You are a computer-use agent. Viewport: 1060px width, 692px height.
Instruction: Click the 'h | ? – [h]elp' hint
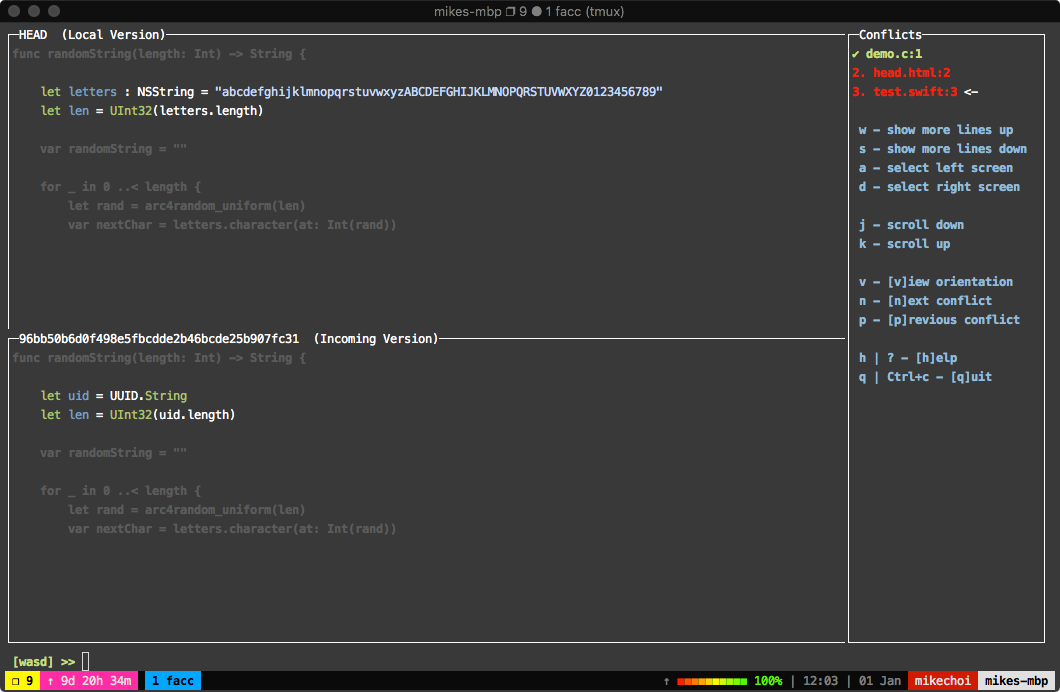tap(908, 357)
